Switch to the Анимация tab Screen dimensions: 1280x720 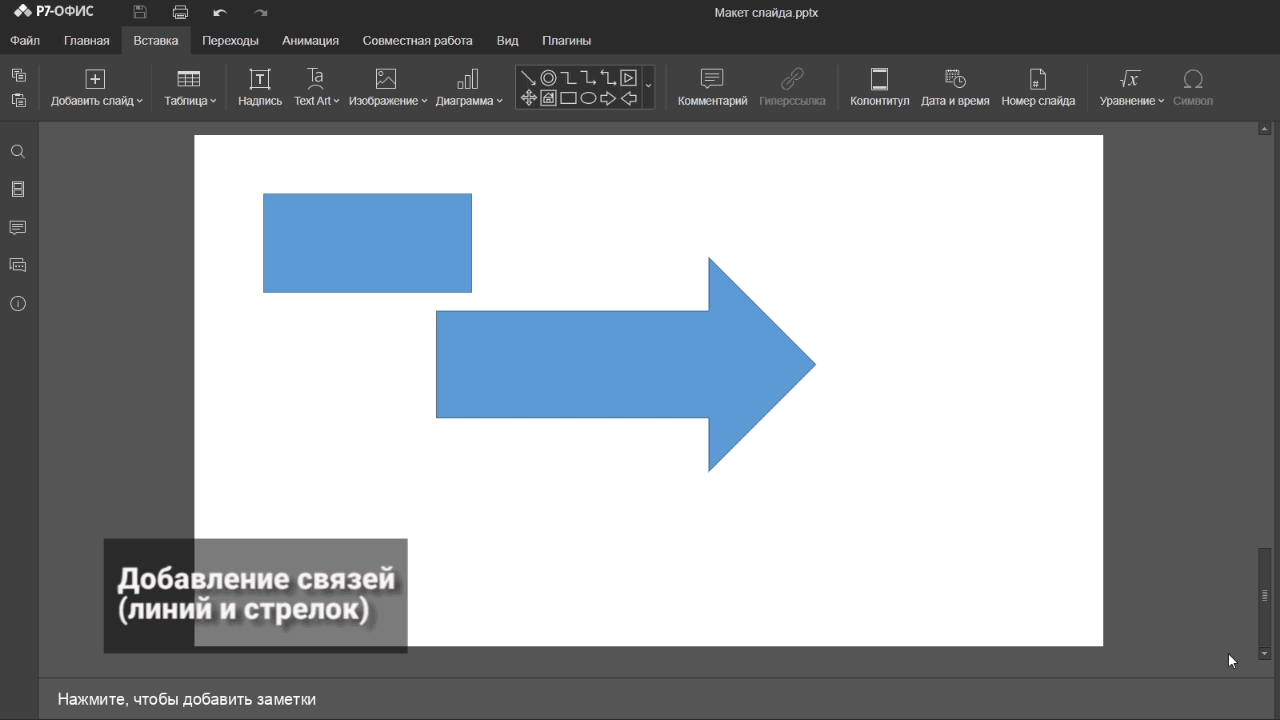coord(310,41)
